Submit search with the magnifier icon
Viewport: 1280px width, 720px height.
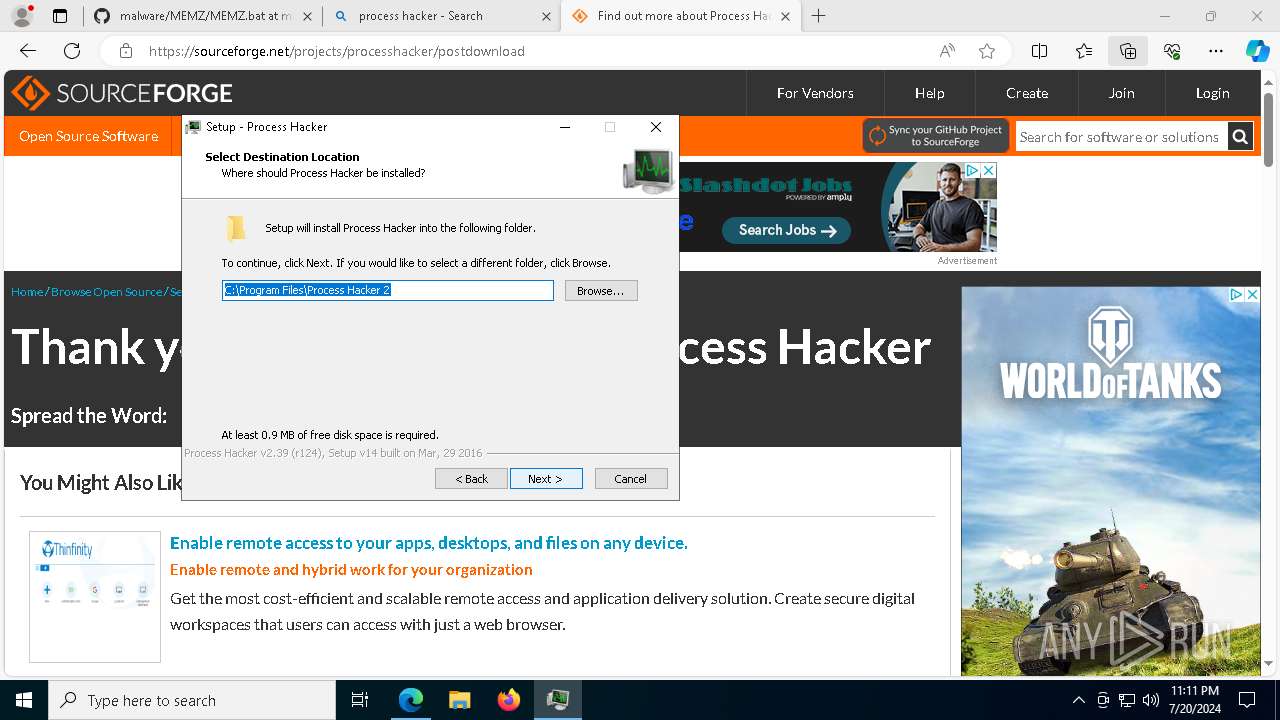[1239, 137]
